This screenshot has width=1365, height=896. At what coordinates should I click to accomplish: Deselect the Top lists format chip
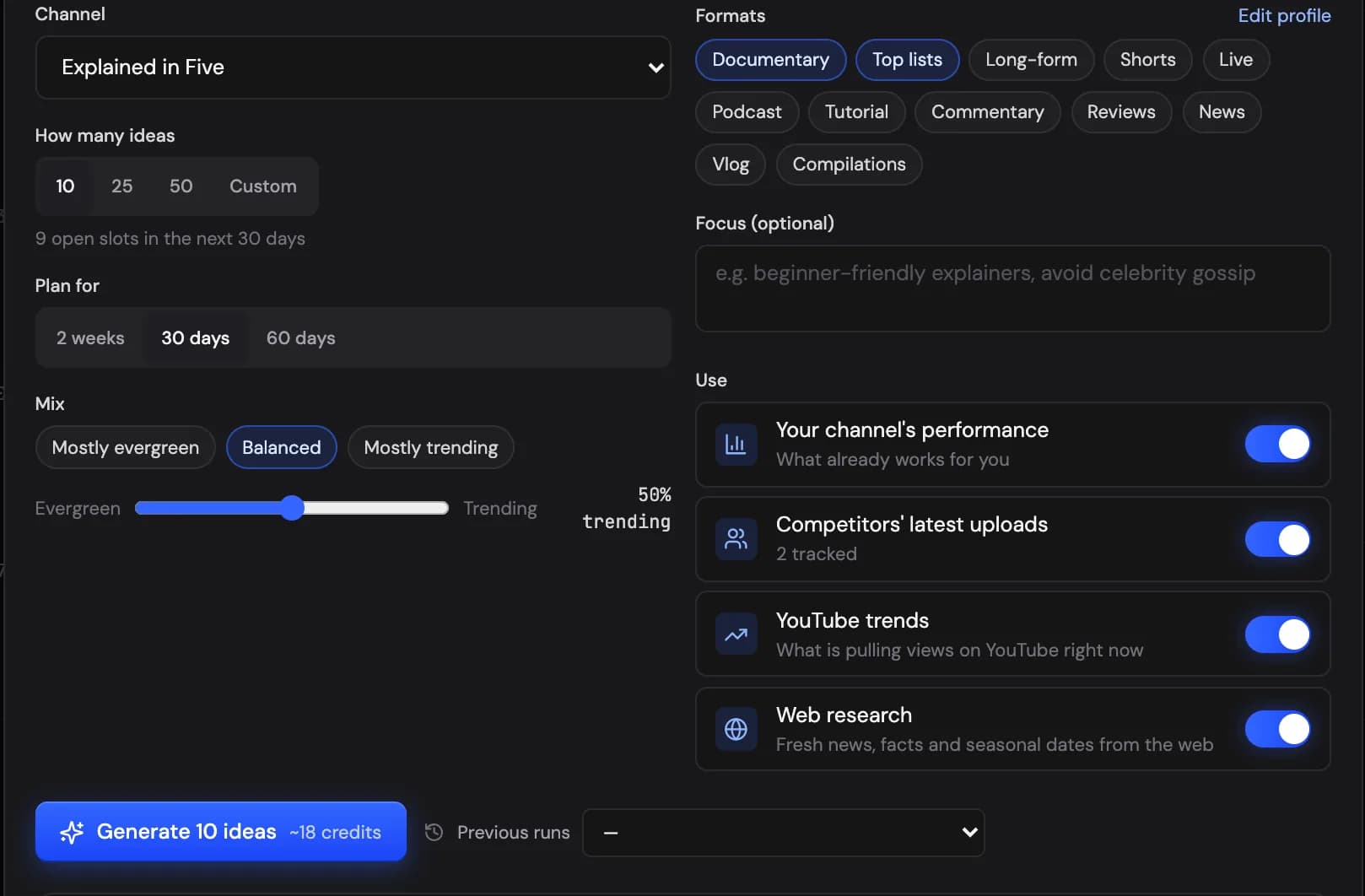point(907,60)
